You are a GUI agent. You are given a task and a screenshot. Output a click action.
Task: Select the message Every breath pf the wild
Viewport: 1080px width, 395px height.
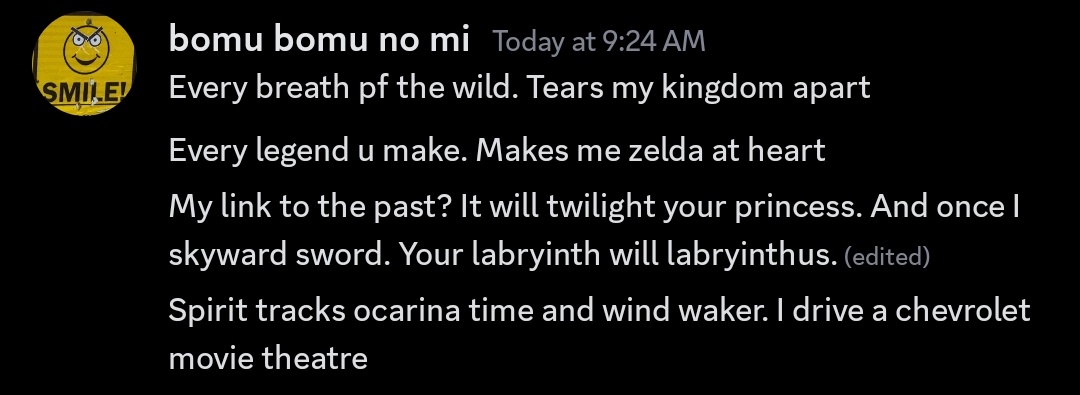coord(519,88)
